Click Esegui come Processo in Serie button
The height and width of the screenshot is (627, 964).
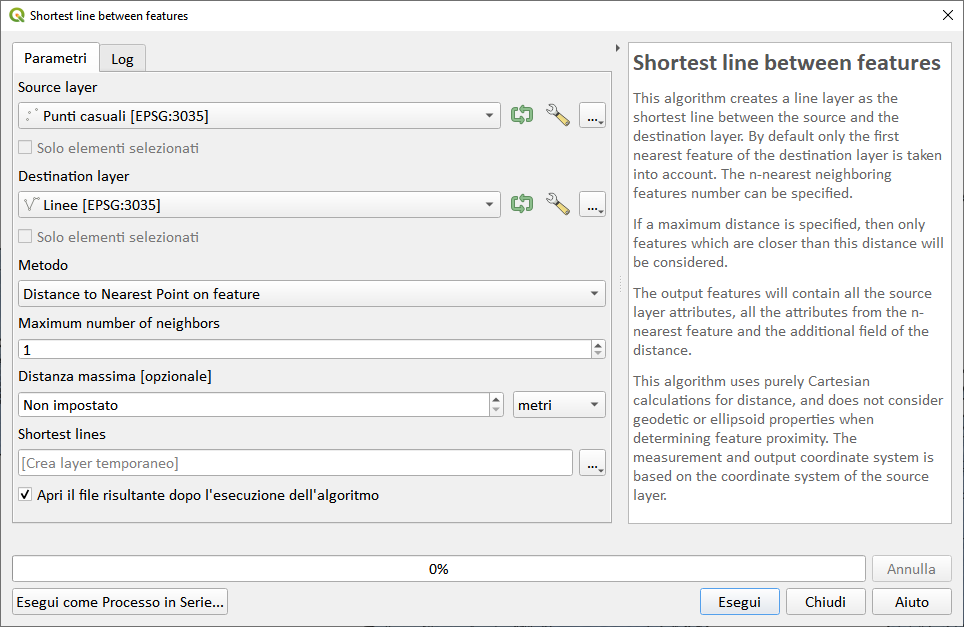pos(120,602)
